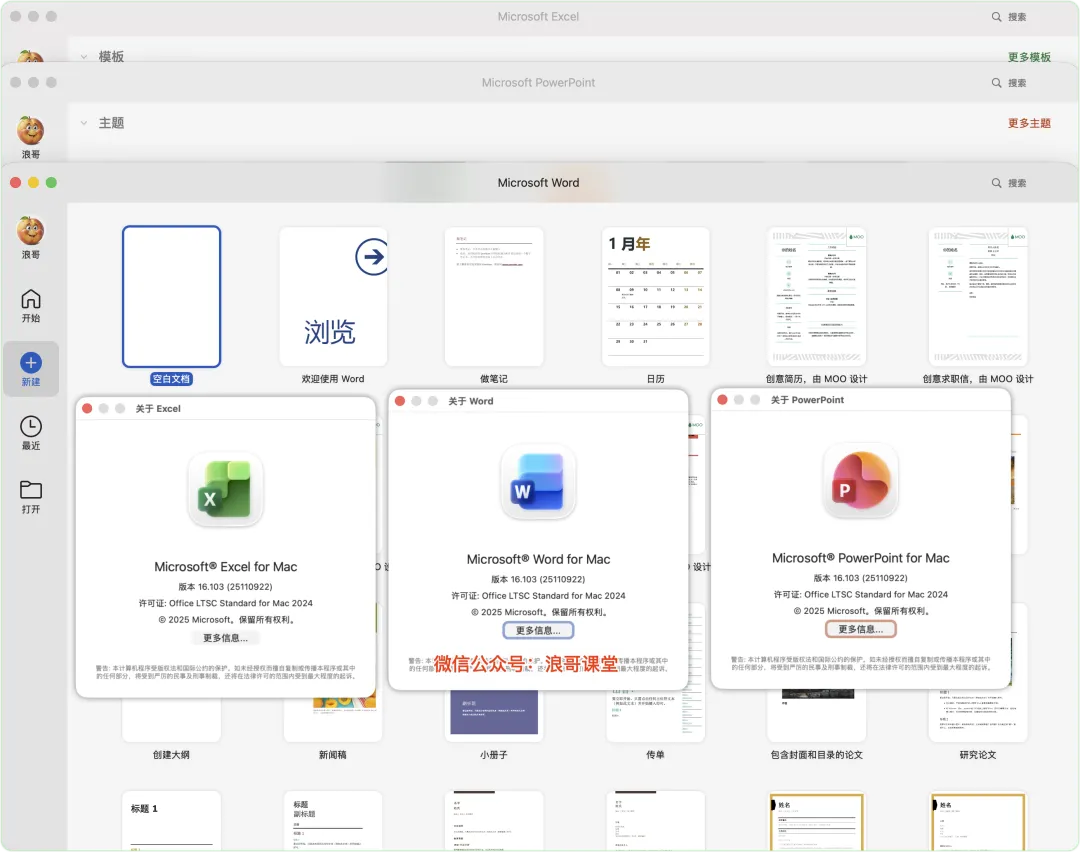Image resolution: width=1080 pixels, height=852 pixels.
Task: Click the 包含封面和目录的论文 template label
Action: click(816, 755)
